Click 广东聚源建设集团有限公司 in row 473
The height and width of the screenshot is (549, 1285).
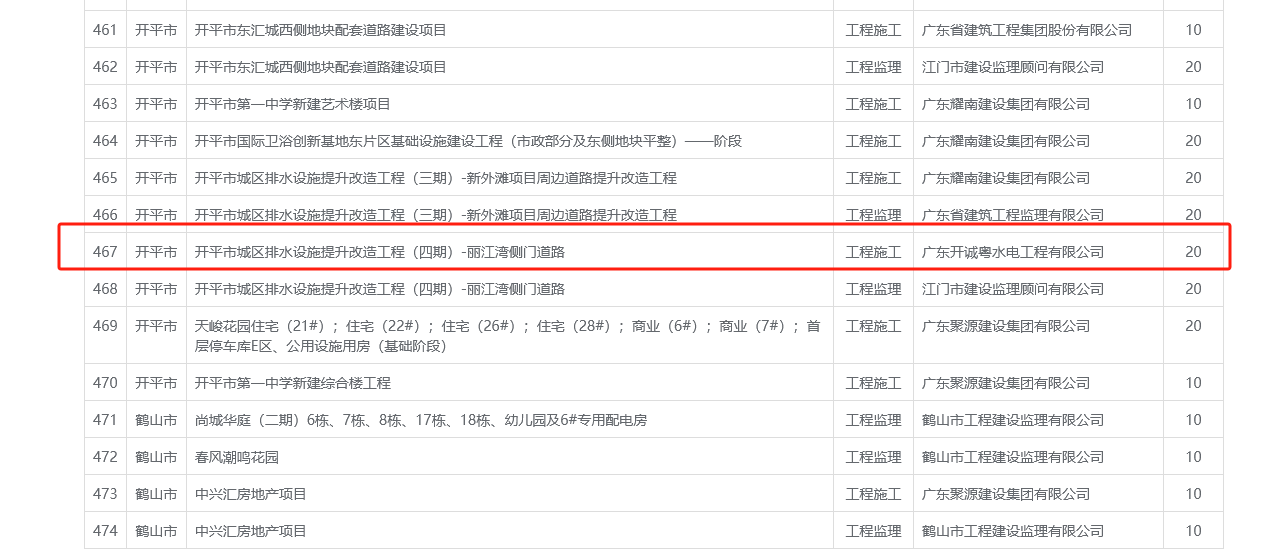1006,494
